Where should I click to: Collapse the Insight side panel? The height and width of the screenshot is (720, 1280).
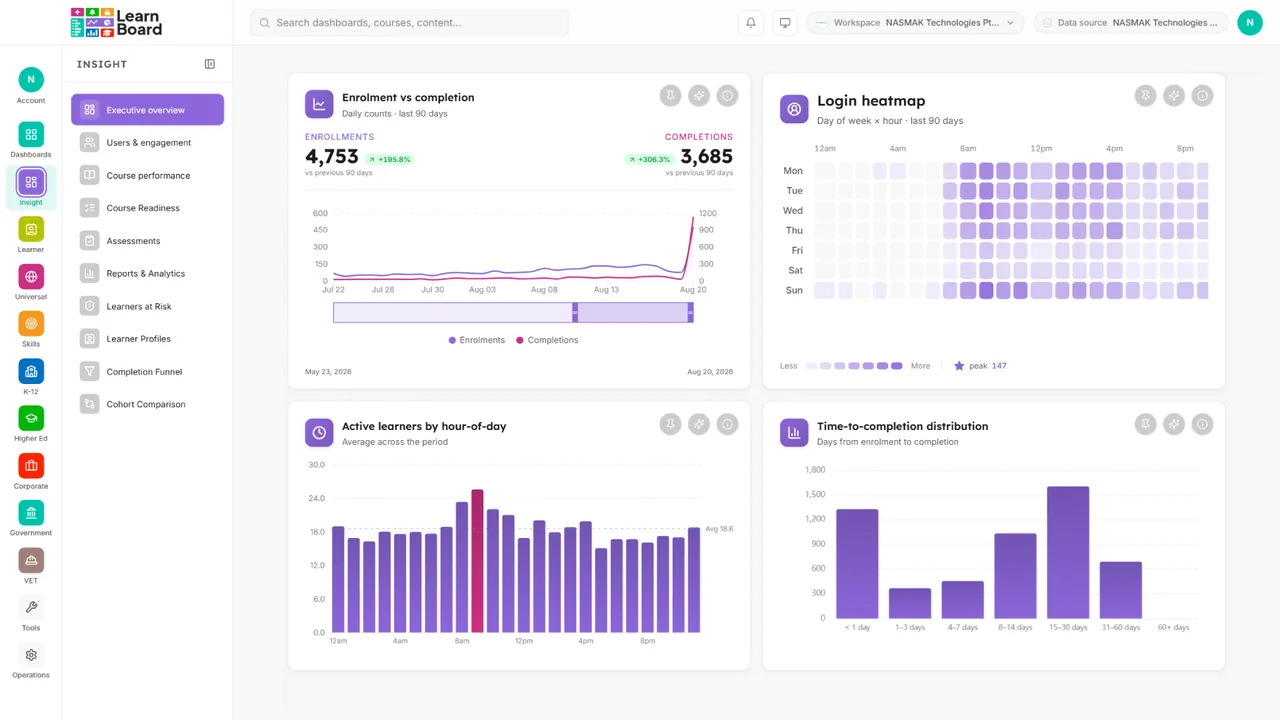coord(210,64)
